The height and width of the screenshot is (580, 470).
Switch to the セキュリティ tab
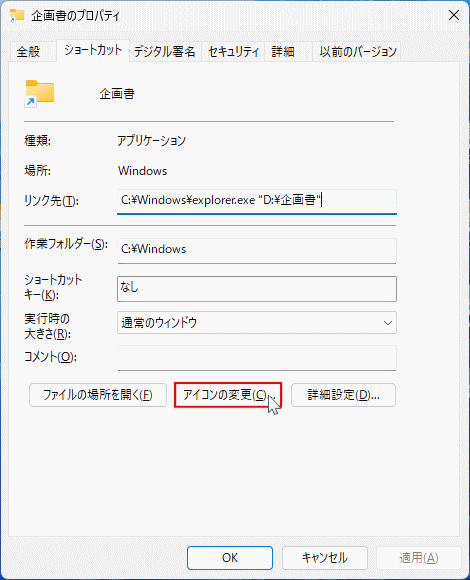tap(233, 51)
